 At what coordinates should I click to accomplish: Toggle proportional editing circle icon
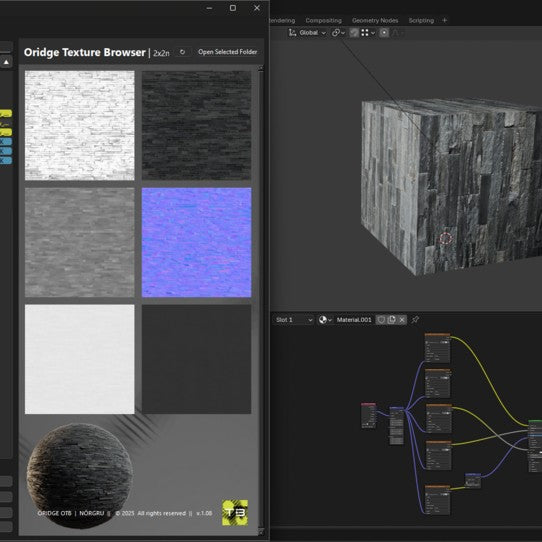(384, 33)
